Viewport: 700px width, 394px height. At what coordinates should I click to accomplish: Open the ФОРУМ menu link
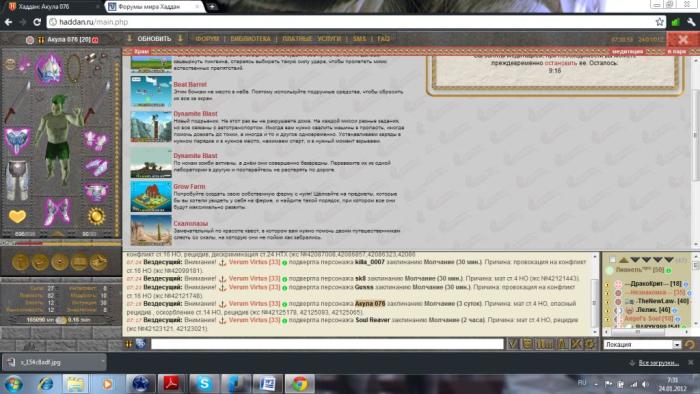[208, 39]
